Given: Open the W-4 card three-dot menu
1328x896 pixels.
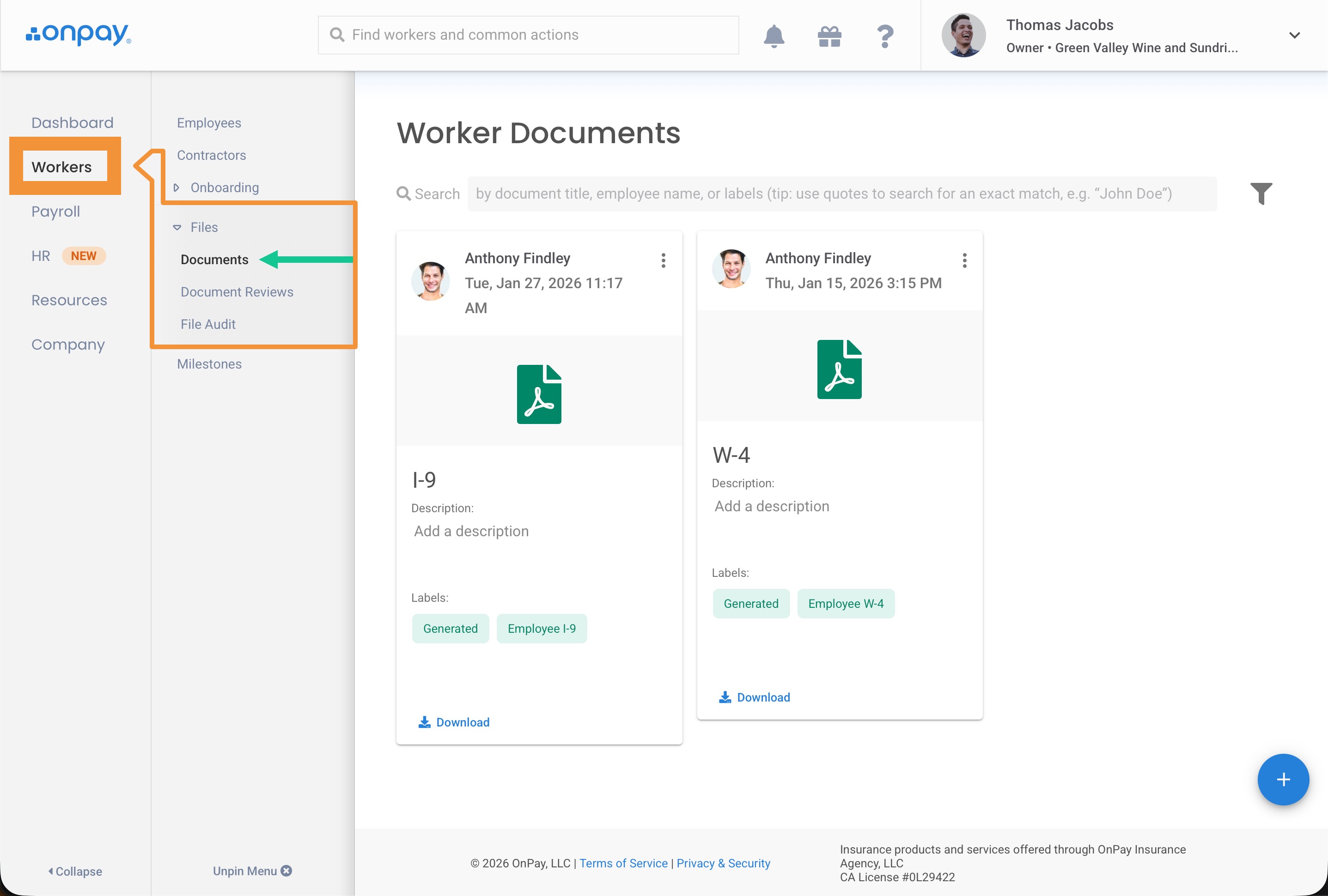Looking at the screenshot, I should [x=964, y=260].
